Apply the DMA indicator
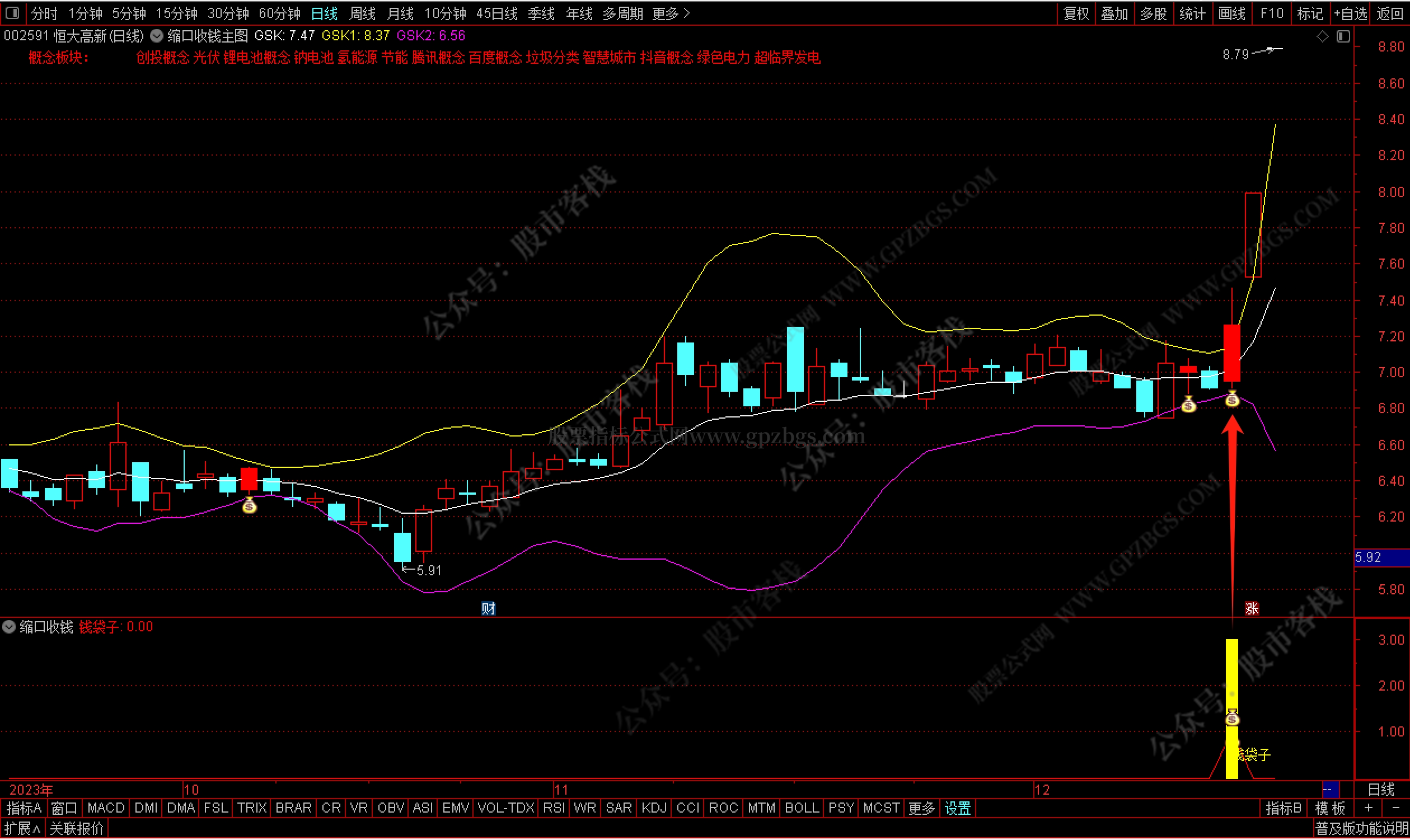 [181, 809]
